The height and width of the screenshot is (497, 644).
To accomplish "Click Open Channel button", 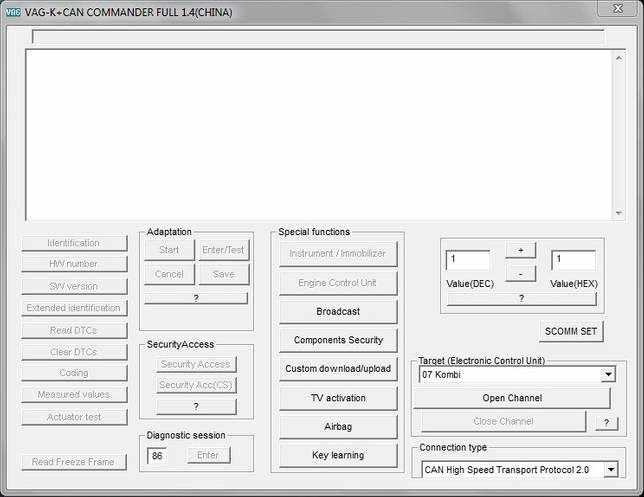I will [x=512, y=398].
